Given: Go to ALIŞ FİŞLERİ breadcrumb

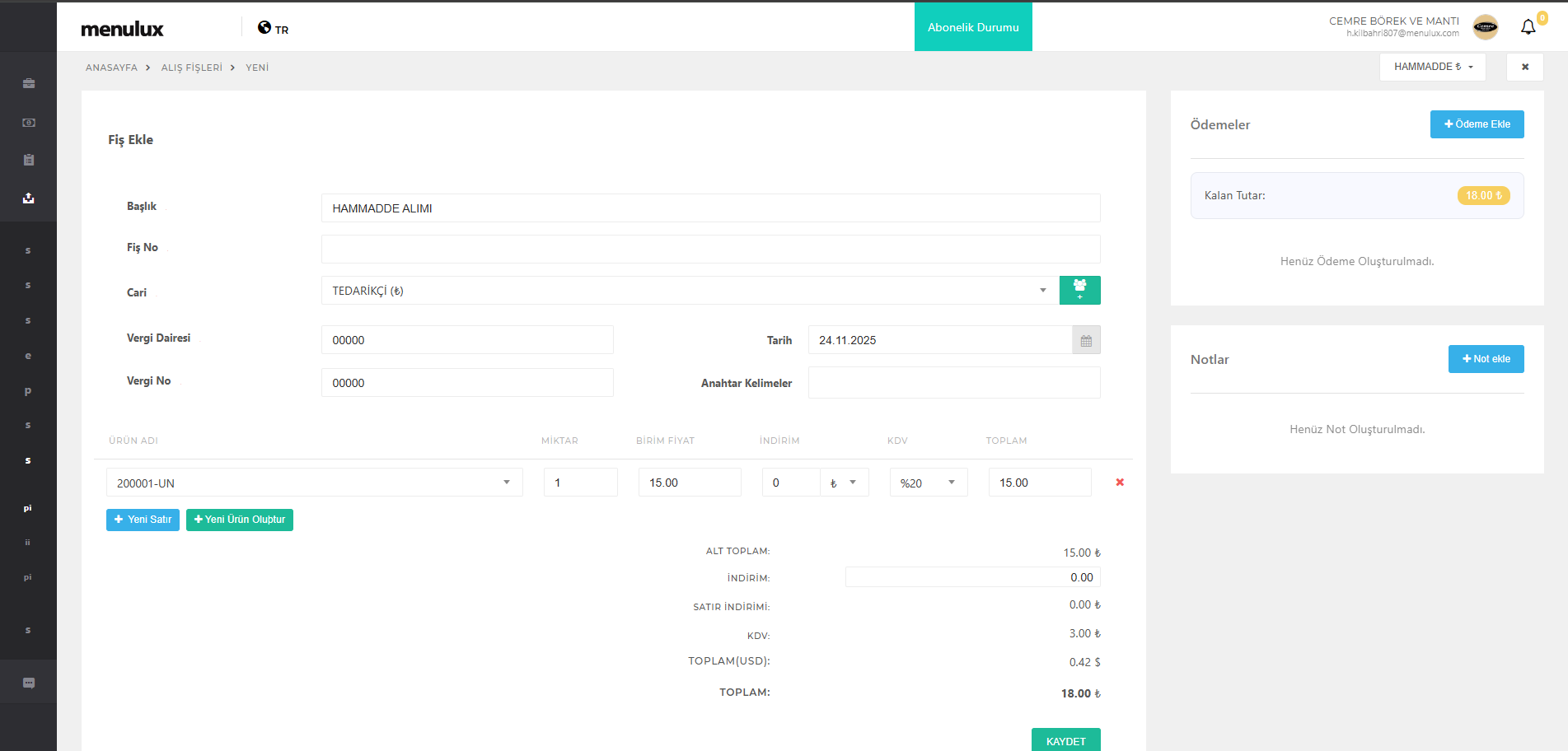Looking at the screenshot, I should [192, 68].
